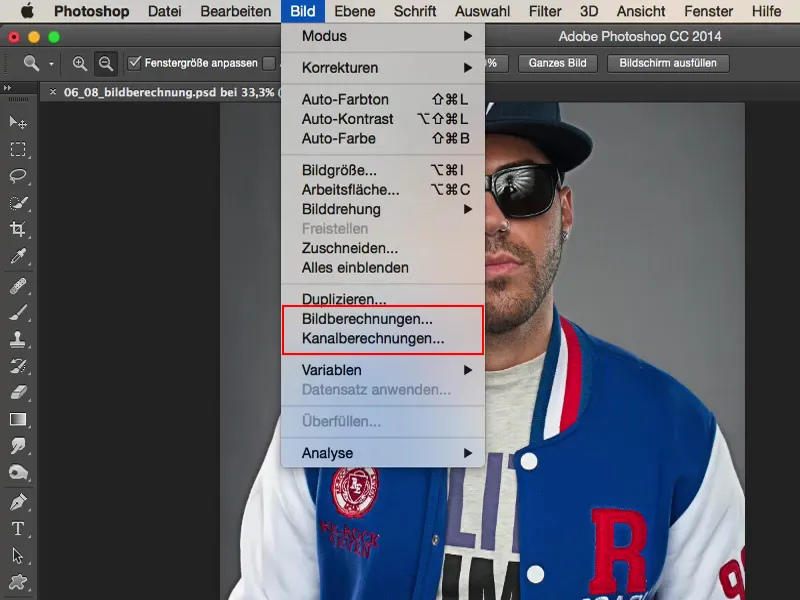Screen dimensions: 800x600
Task: Select the Lasso tool
Action: click(18, 176)
